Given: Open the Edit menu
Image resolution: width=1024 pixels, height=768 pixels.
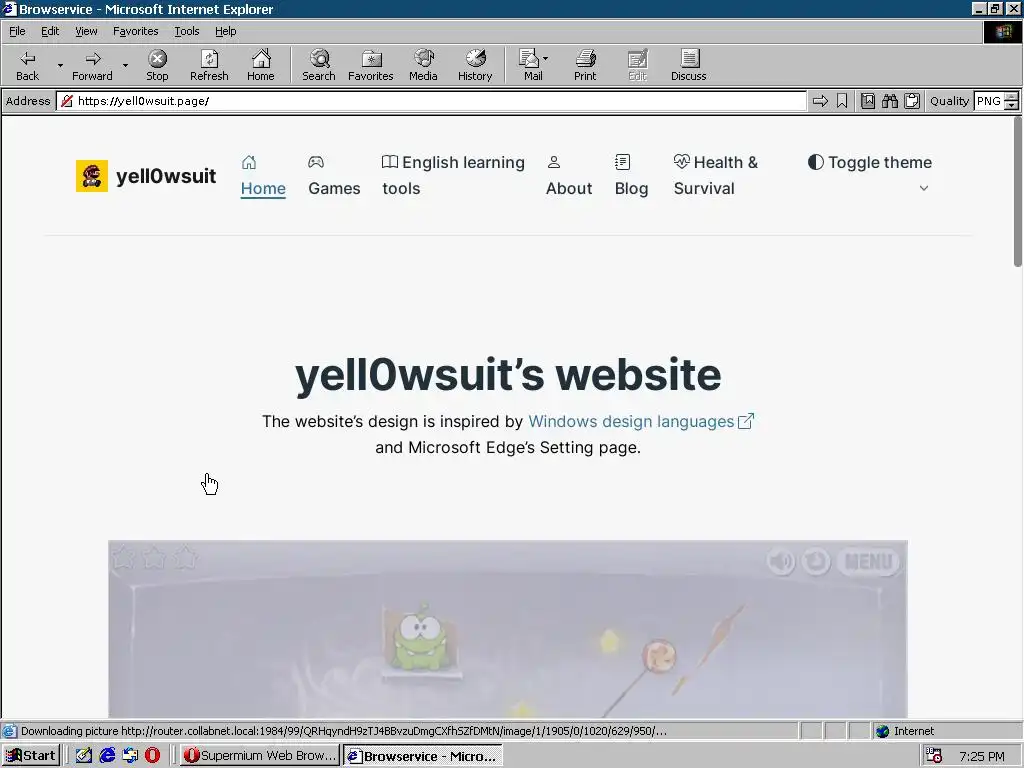Looking at the screenshot, I should click(x=50, y=31).
